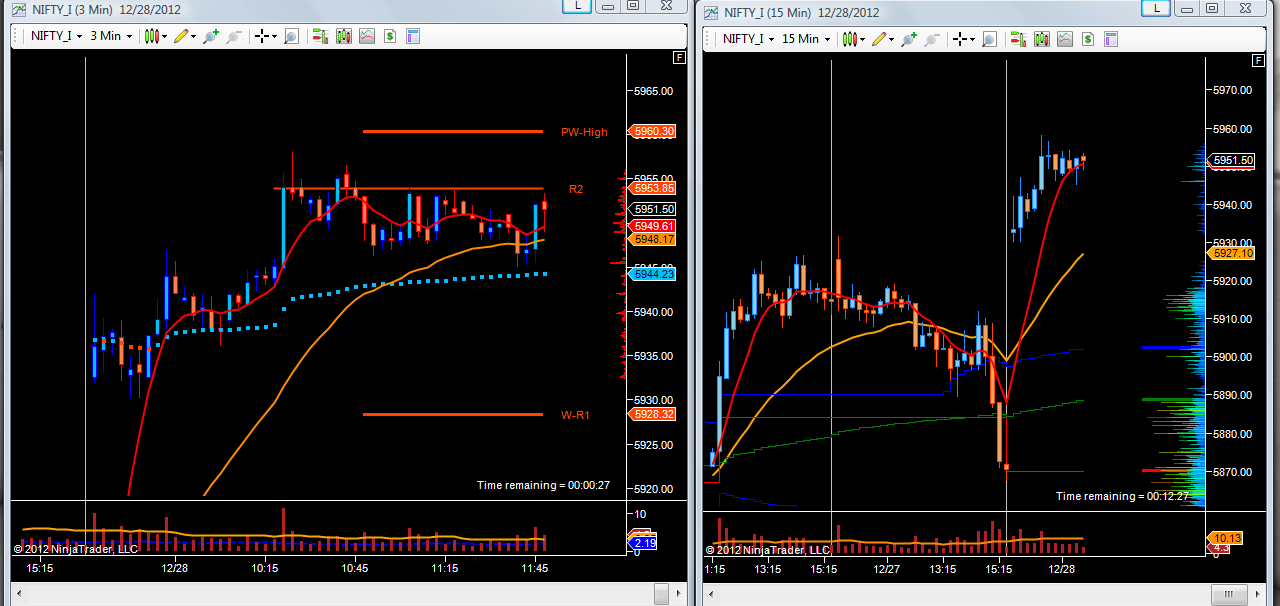
Task: Click the 5960.30 PW-High price marker
Action: point(652,131)
